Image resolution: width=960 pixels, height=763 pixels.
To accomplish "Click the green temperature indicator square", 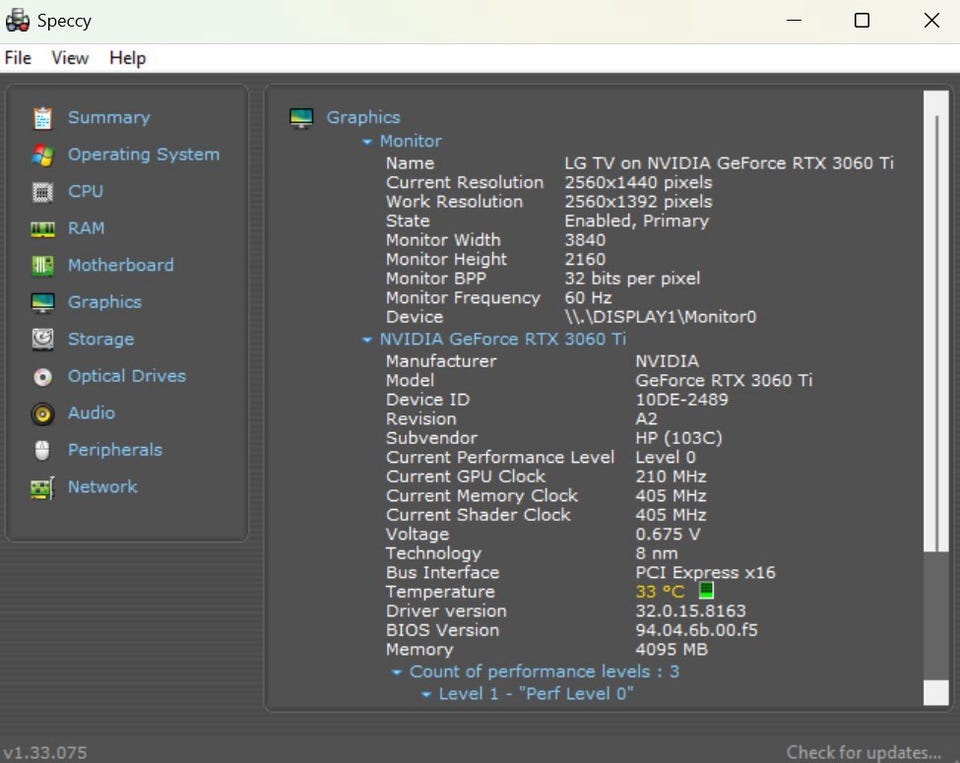I will pyautogui.click(x=706, y=591).
